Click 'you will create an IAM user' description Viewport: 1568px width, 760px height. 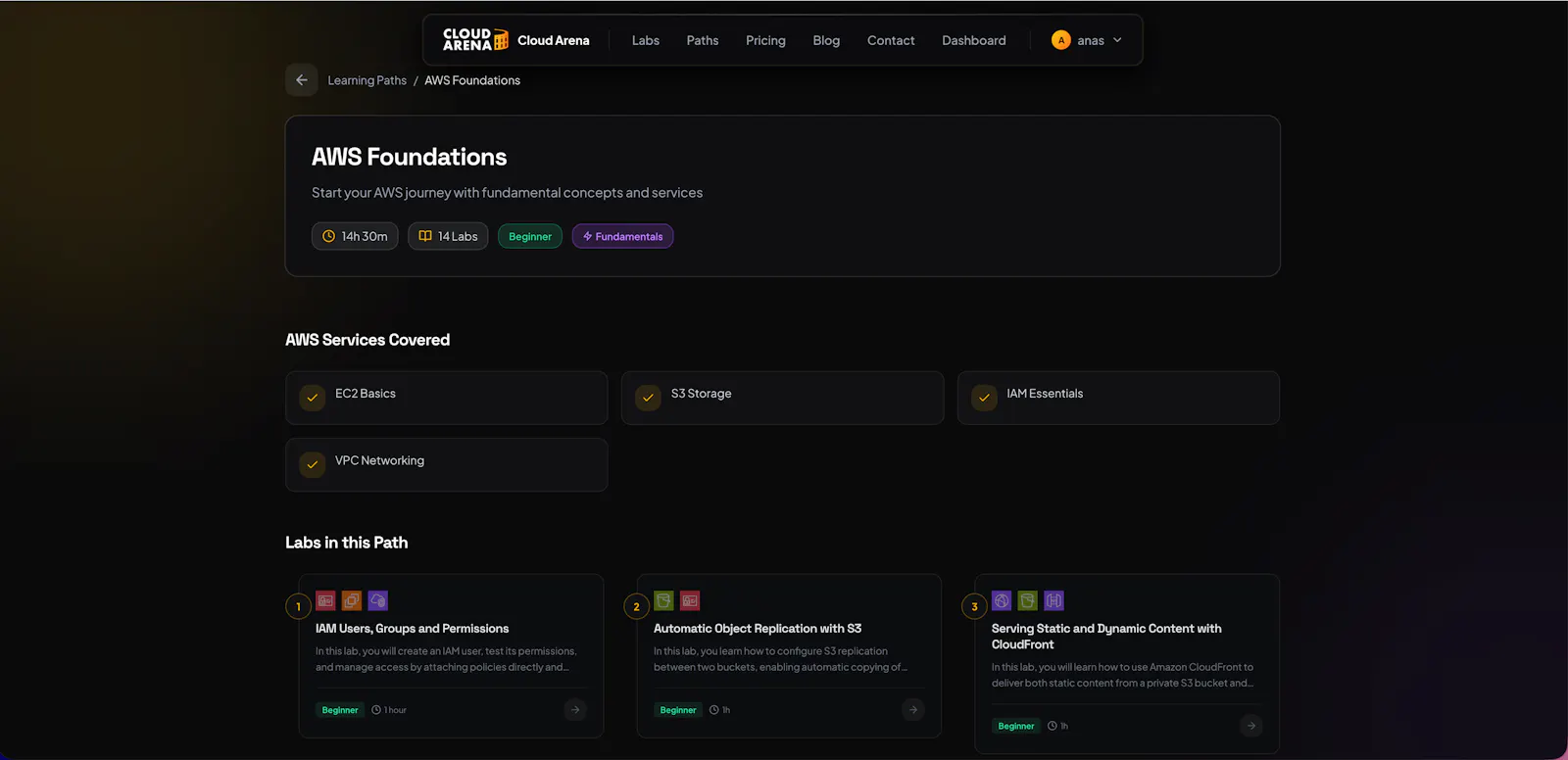click(x=446, y=659)
